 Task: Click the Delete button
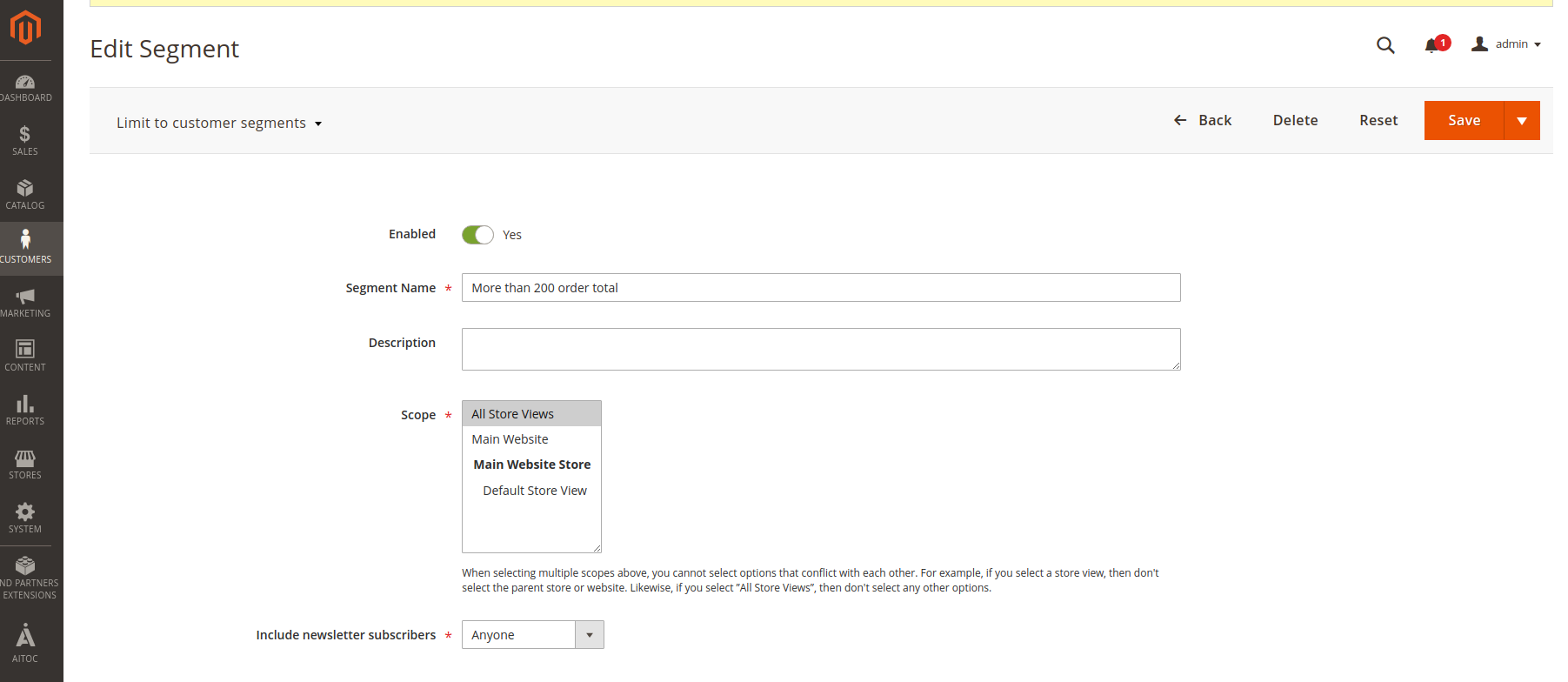coord(1295,120)
